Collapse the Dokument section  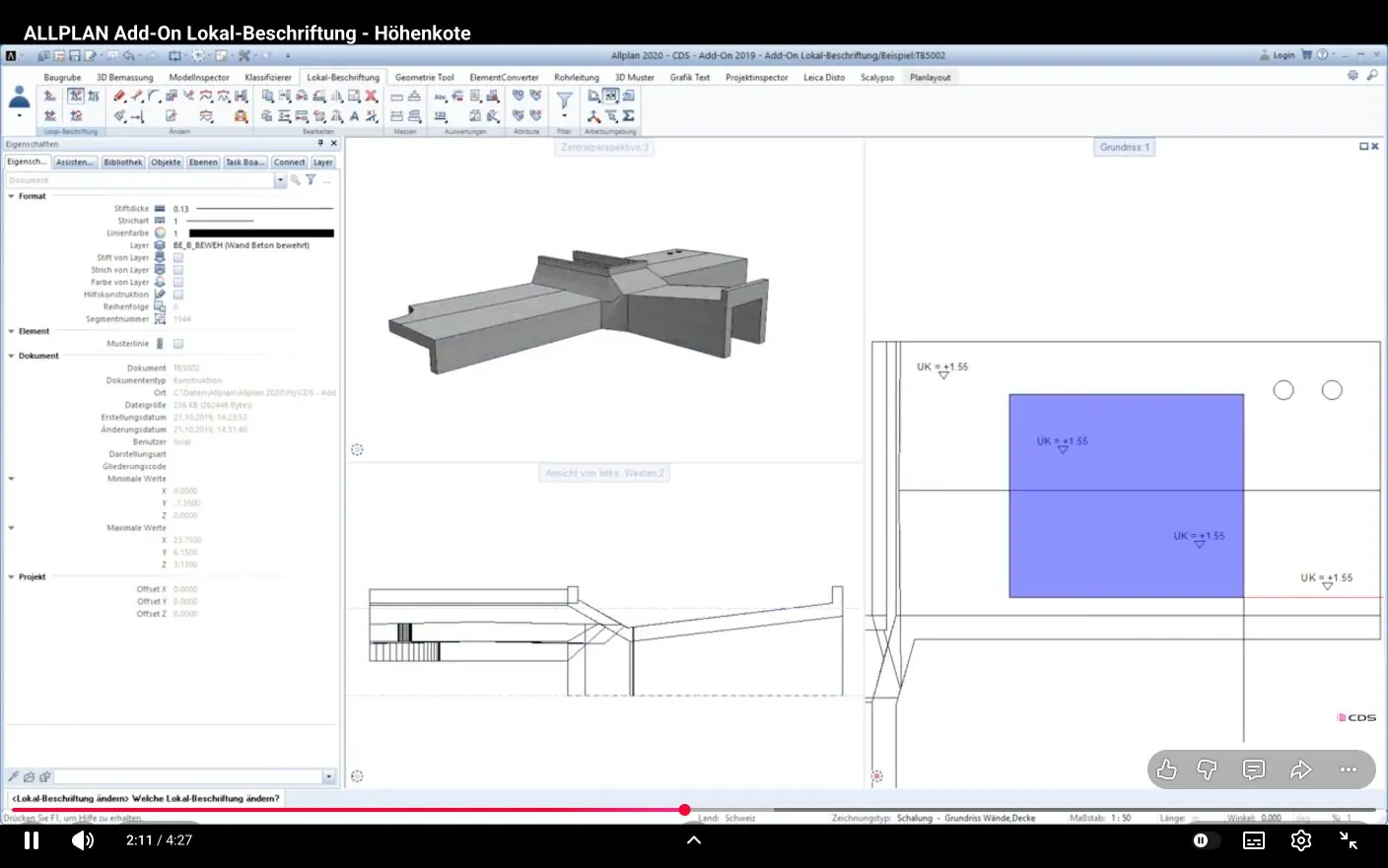pyautogui.click(x=12, y=356)
